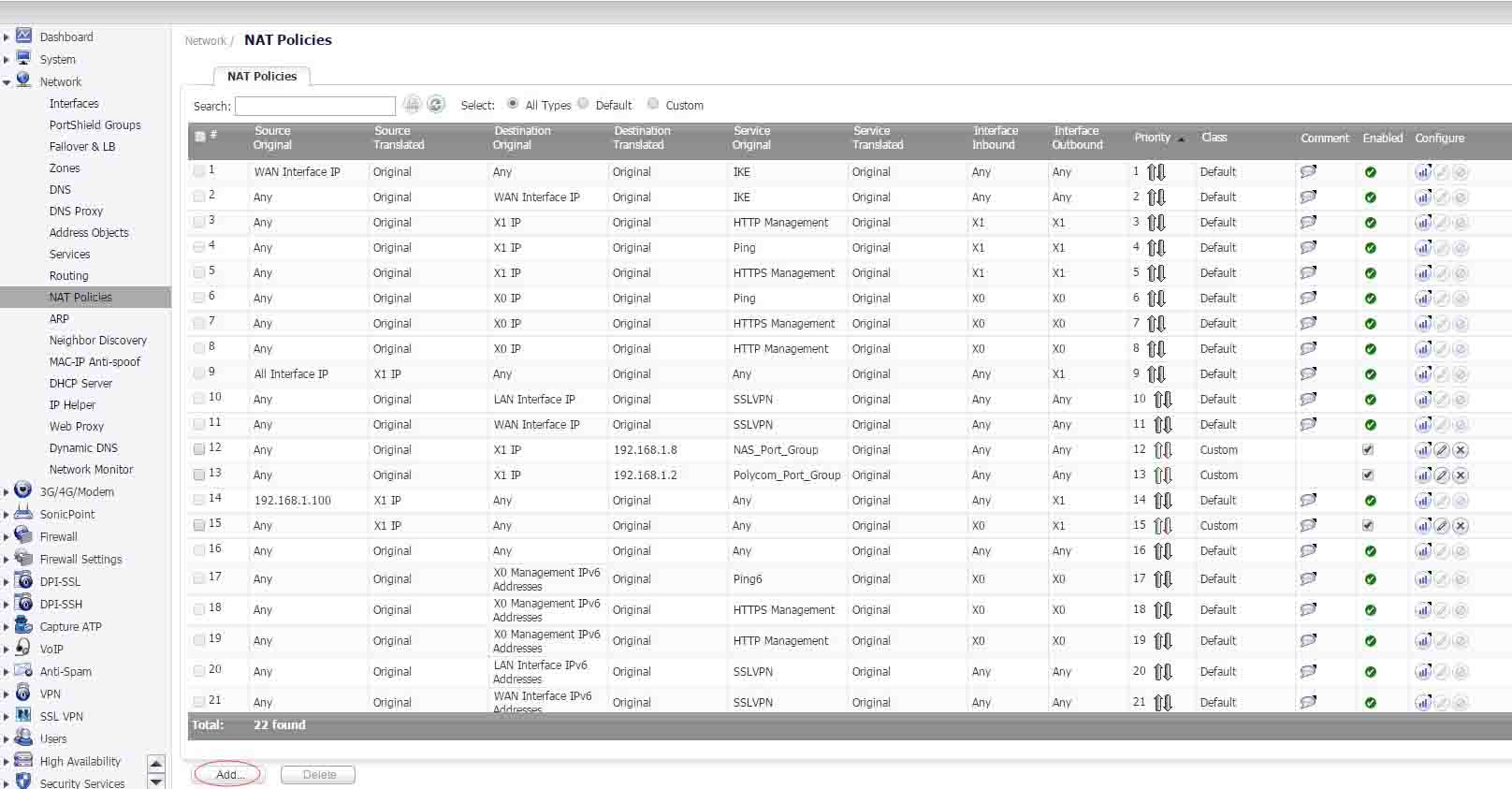Image resolution: width=1512 pixels, height=789 pixels.
Task: Delete NAT policy 13 with X icon
Action: tap(1461, 475)
